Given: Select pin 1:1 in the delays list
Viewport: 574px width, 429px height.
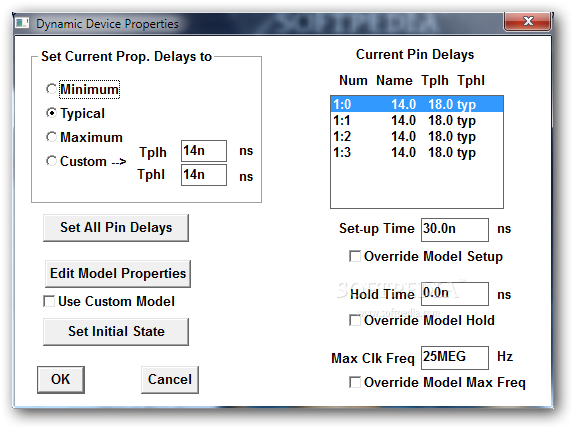Looking at the screenshot, I should [417, 120].
